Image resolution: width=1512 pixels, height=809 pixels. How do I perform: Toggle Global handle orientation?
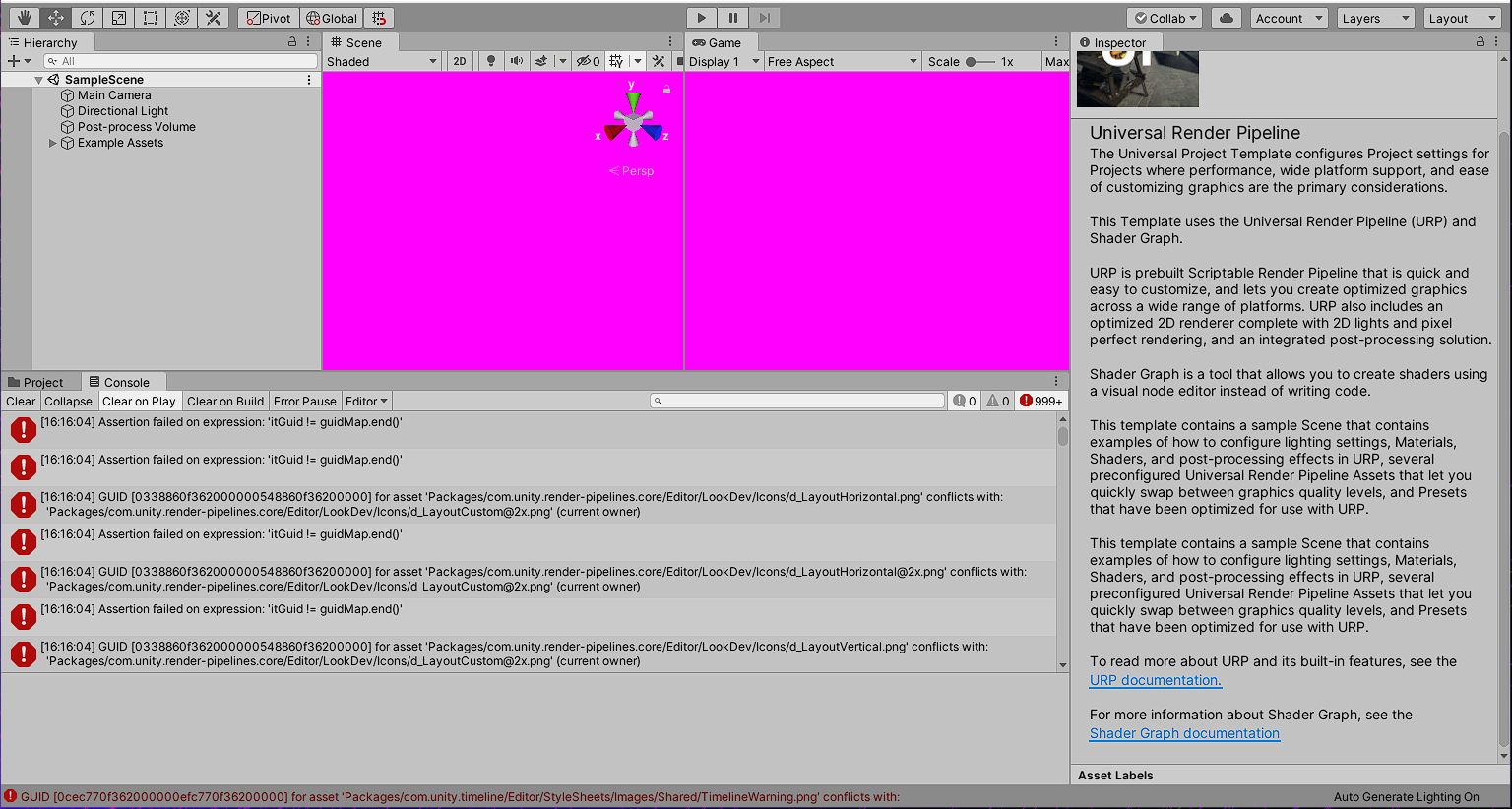(332, 17)
